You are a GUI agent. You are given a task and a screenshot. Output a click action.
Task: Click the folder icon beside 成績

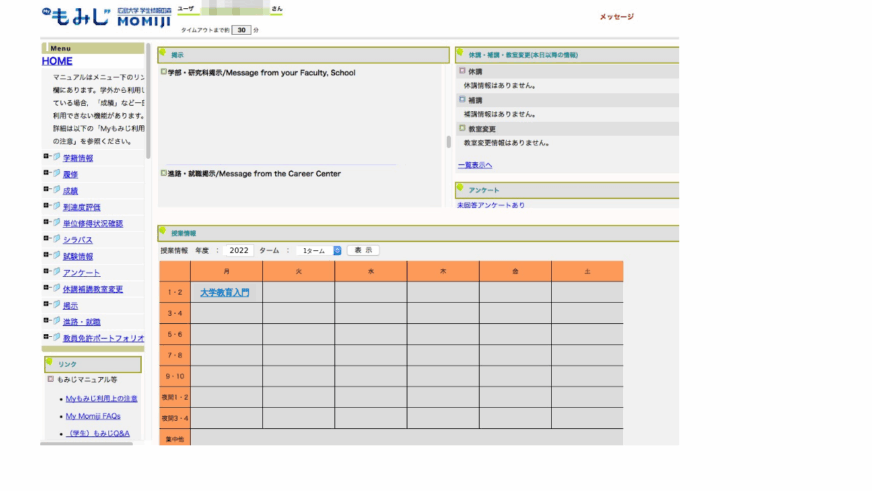pyautogui.click(x=56, y=190)
